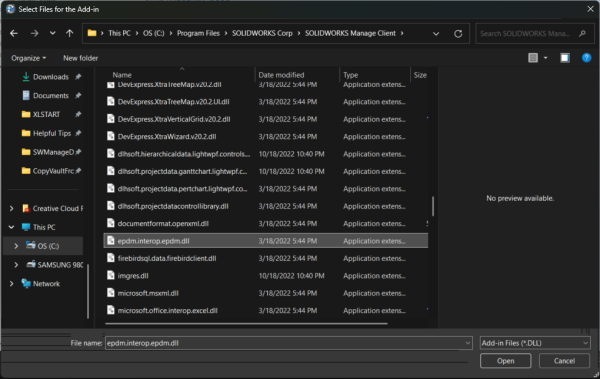Select documentformat.openxml.dll file
Viewport: 600px width, 379px height.
point(266,224)
